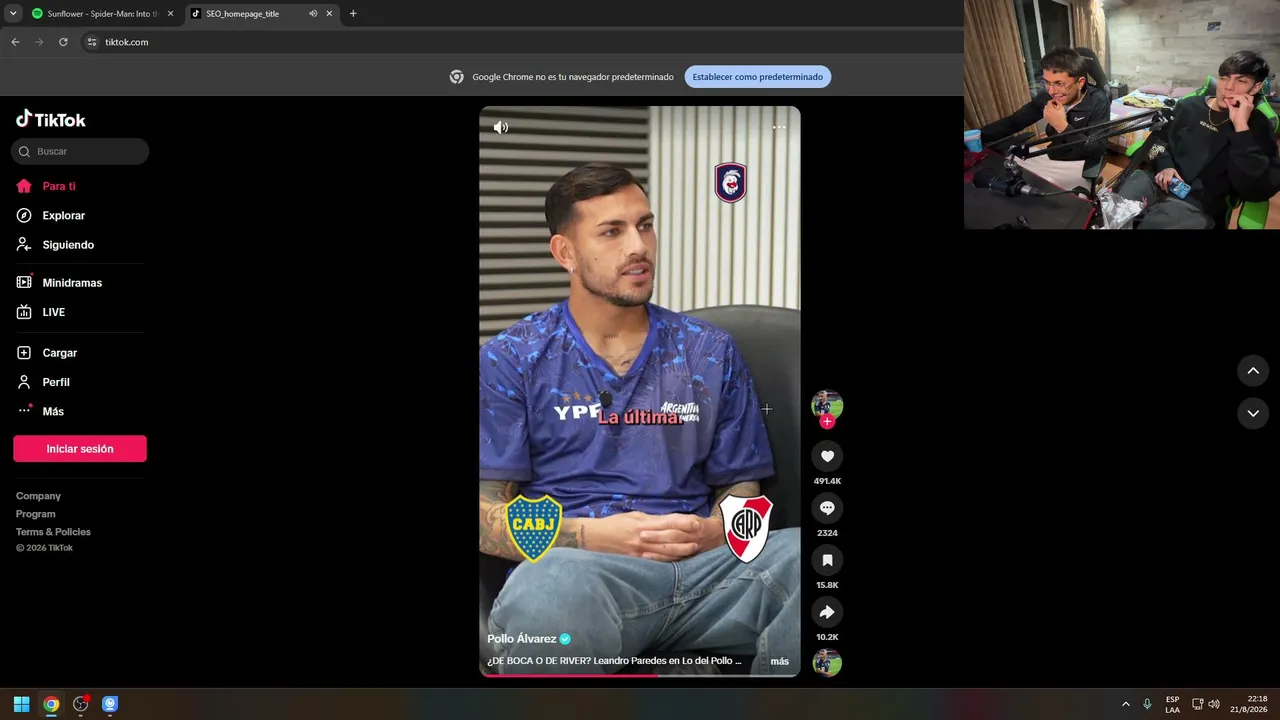Share the video using the arrow icon
1280x720 pixels.
click(827, 612)
